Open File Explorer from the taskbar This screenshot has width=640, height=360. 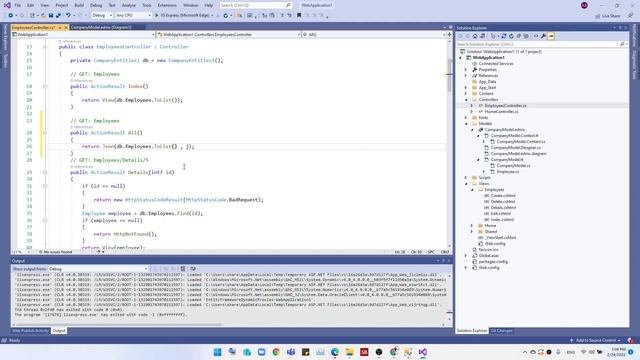pos(349,352)
